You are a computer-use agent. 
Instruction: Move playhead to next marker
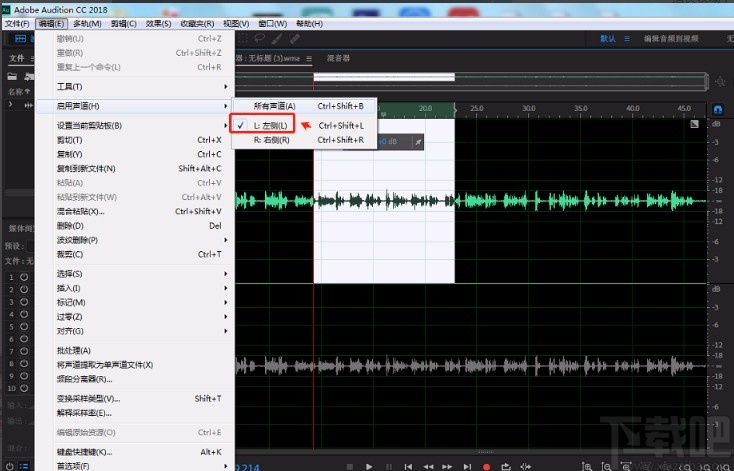coord(467,466)
